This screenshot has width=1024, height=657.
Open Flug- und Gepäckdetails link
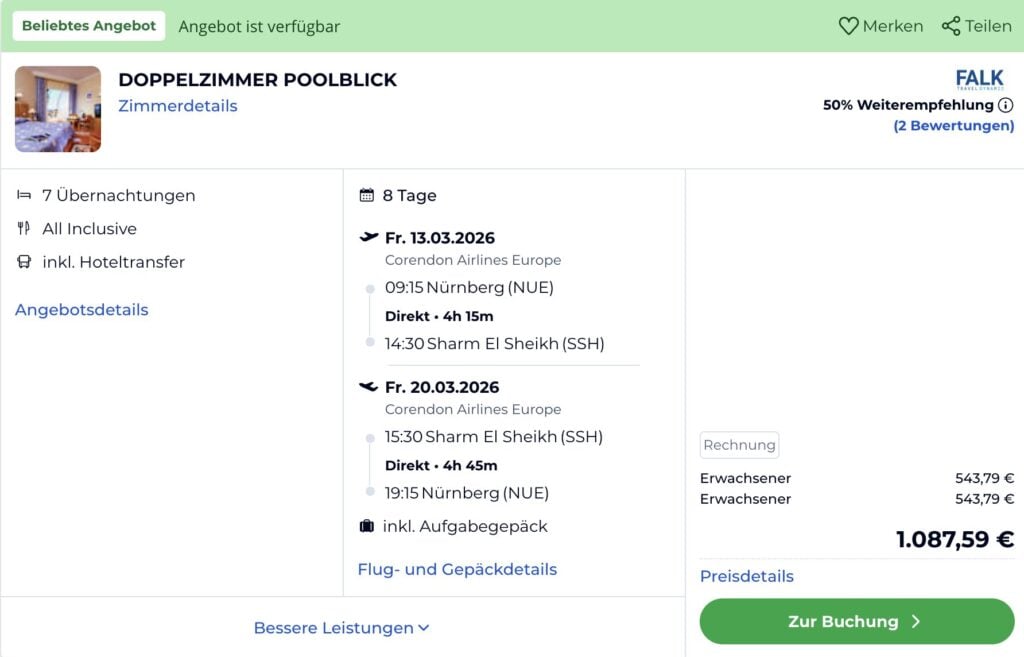(x=457, y=569)
